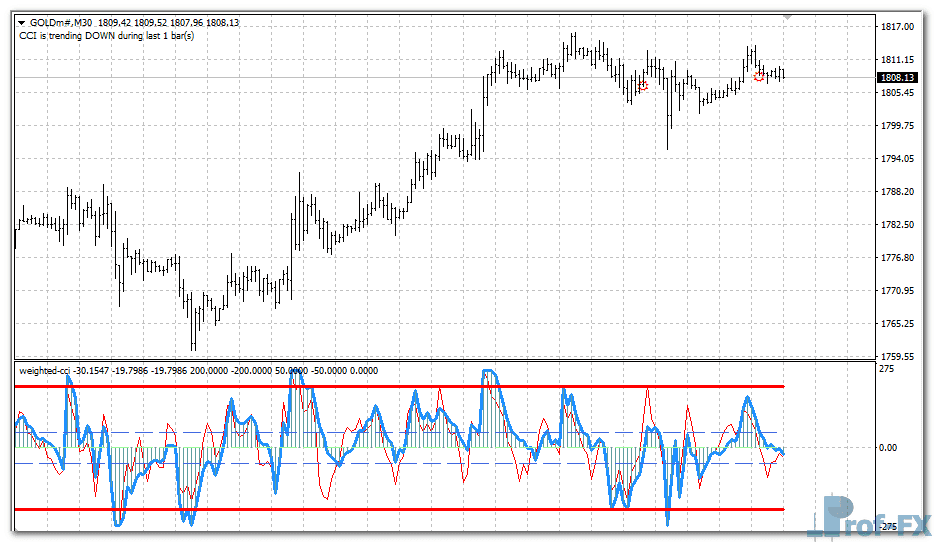The height and width of the screenshot is (542, 934).
Task: Click the upper 275 indicator scale label
Action: pos(887,370)
